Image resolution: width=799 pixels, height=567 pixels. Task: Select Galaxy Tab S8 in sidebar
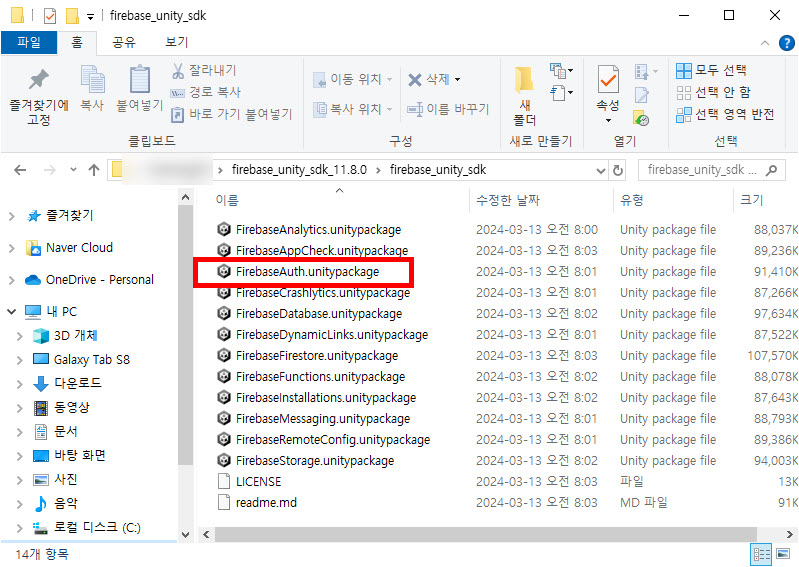[81, 360]
